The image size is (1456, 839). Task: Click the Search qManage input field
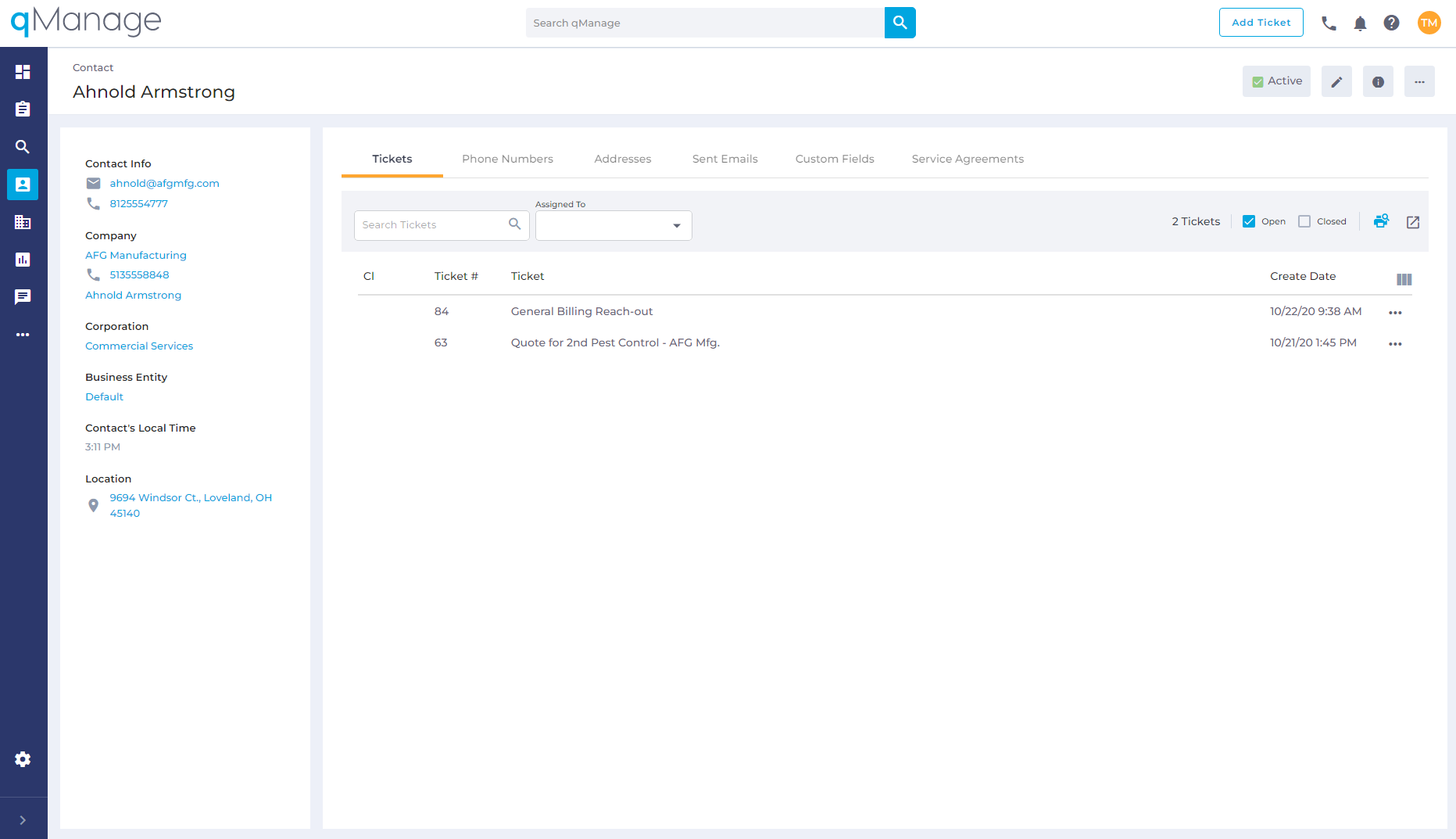coord(705,23)
